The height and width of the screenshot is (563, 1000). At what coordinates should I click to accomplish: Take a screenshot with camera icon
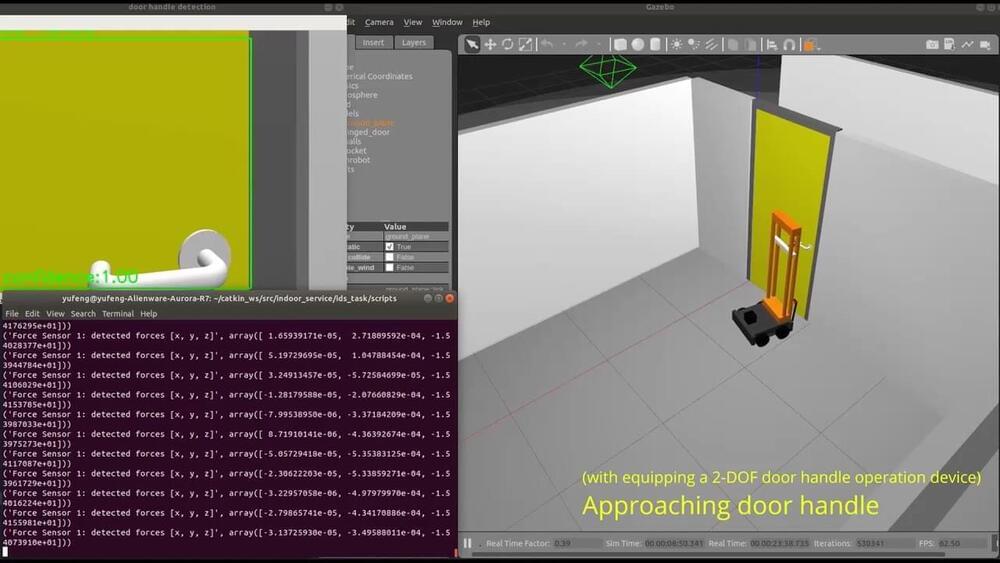pyautogui.click(x=932, y=44)
